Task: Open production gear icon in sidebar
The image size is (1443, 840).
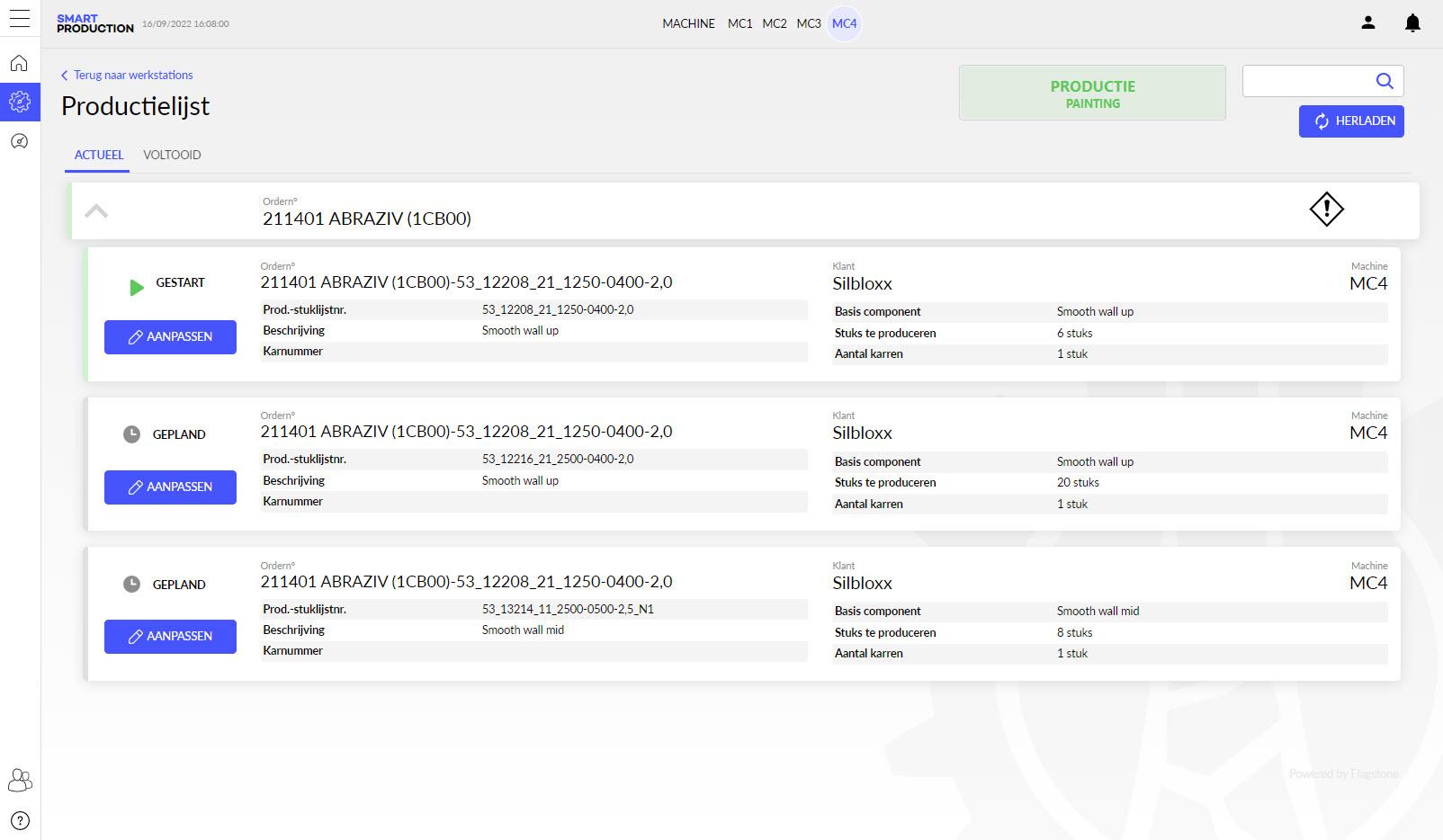Action: [x=20, y=103]
